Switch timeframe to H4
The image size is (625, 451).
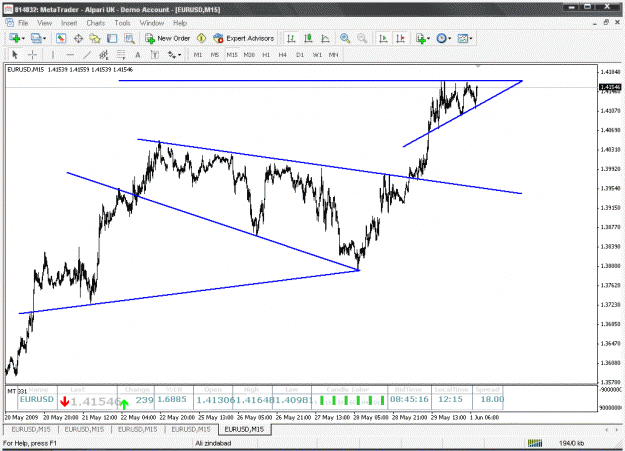coord(283,55)
